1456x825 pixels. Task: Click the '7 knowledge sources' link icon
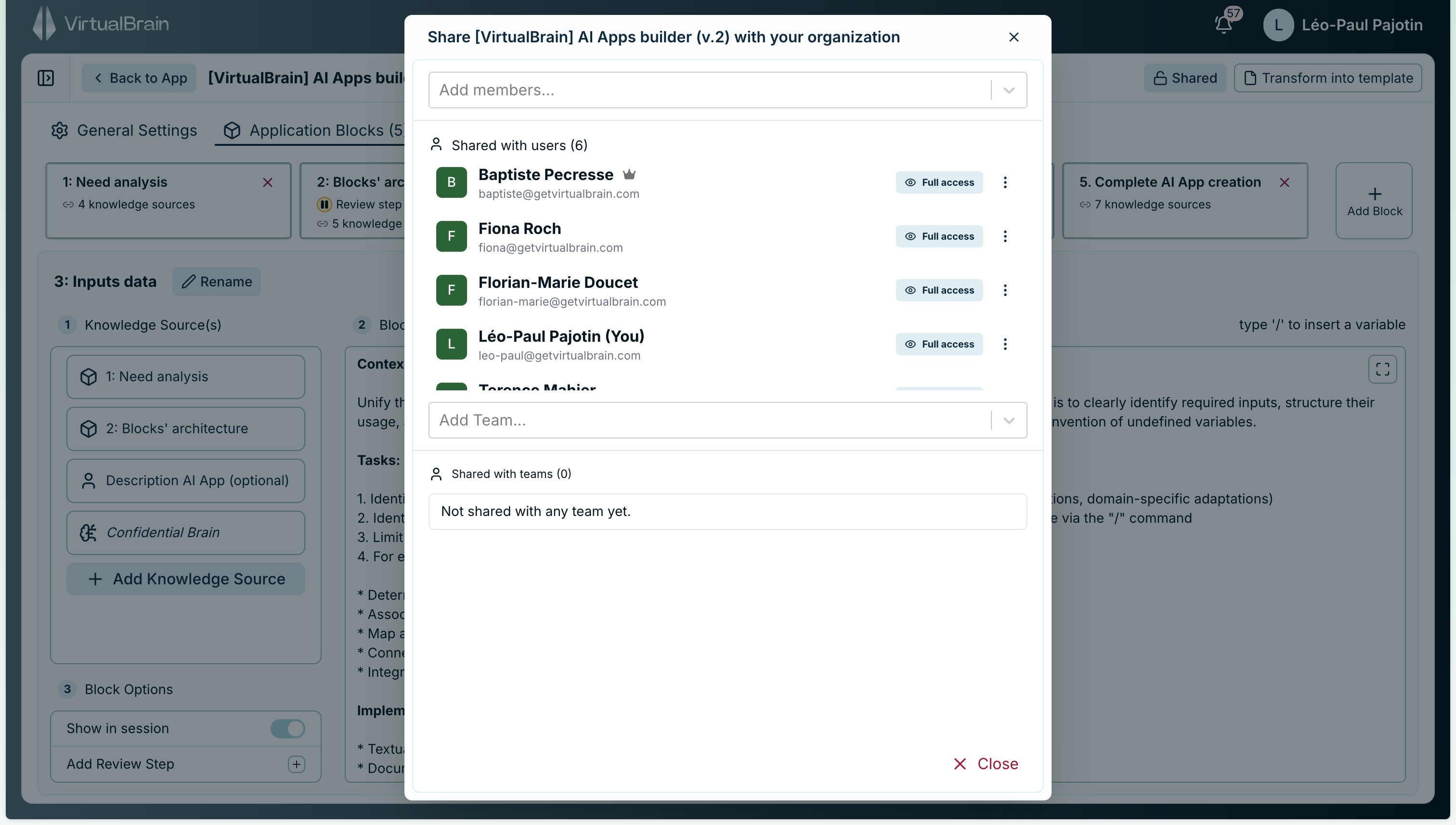click(1085, 205)
